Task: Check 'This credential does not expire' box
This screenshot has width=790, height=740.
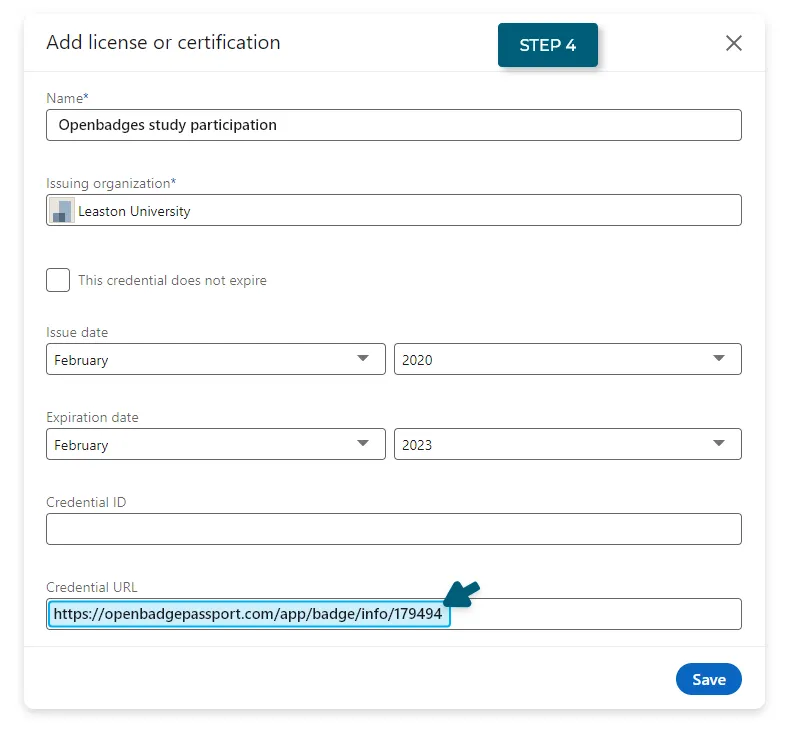Action: pyautogui.click(x=58, y=280)
